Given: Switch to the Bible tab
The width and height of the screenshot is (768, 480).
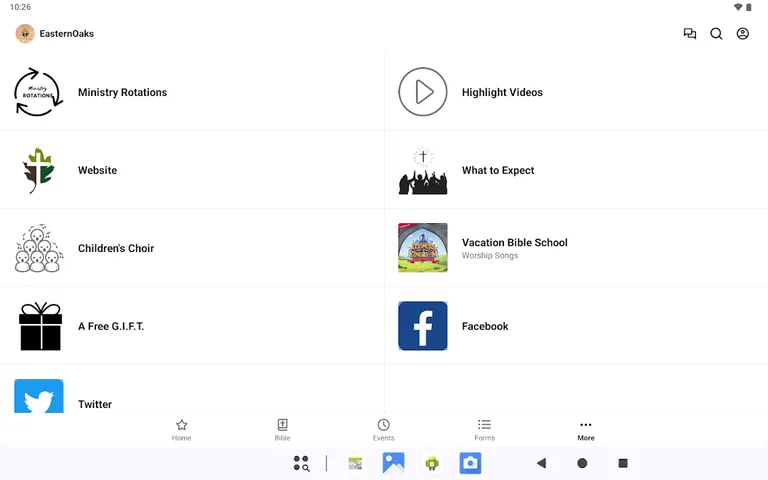Looking at the screenshot, I should point(282,430).
